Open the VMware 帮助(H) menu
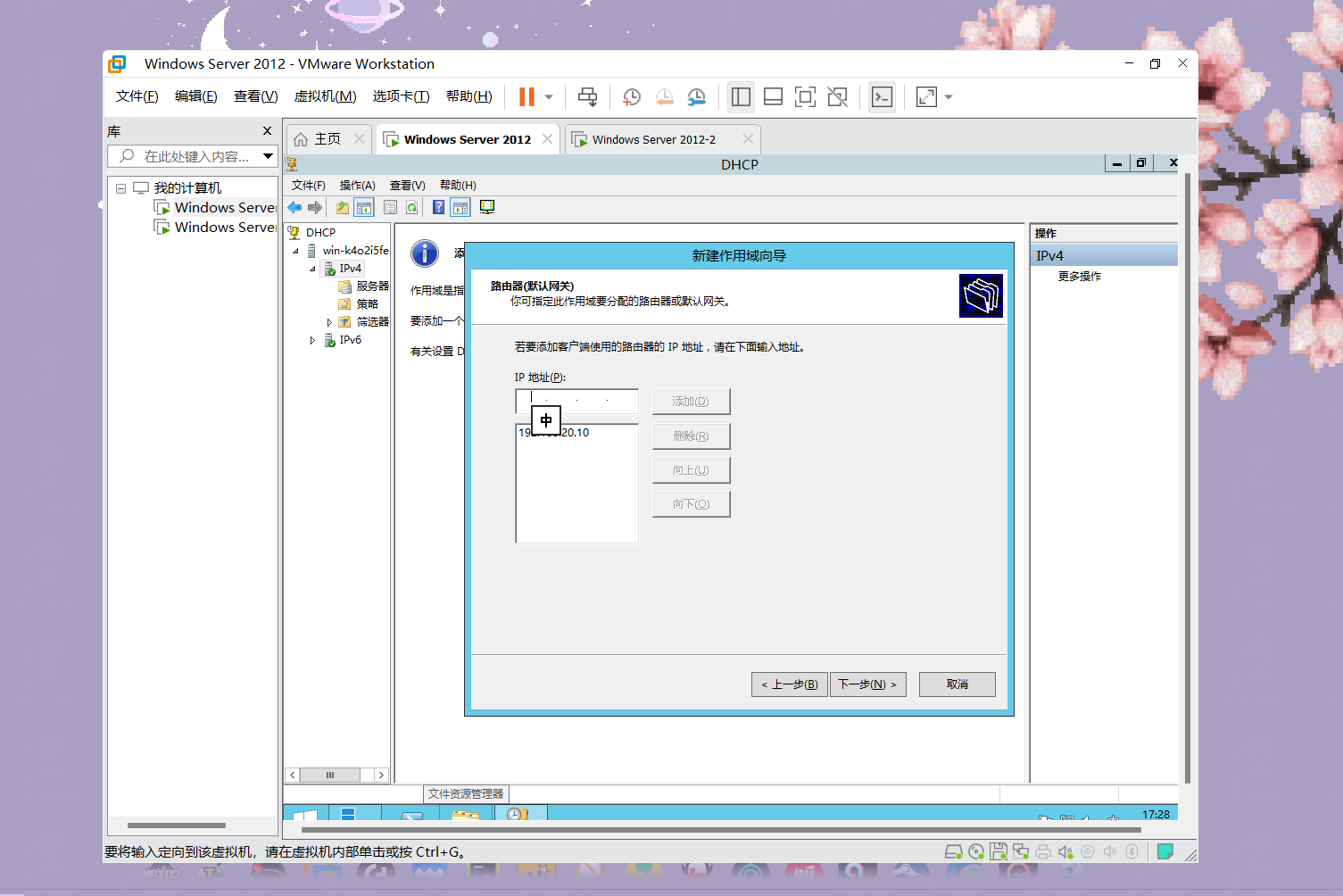Image resolution: width=1343 pixels, height=896 pixels. [x=468, y=96]
